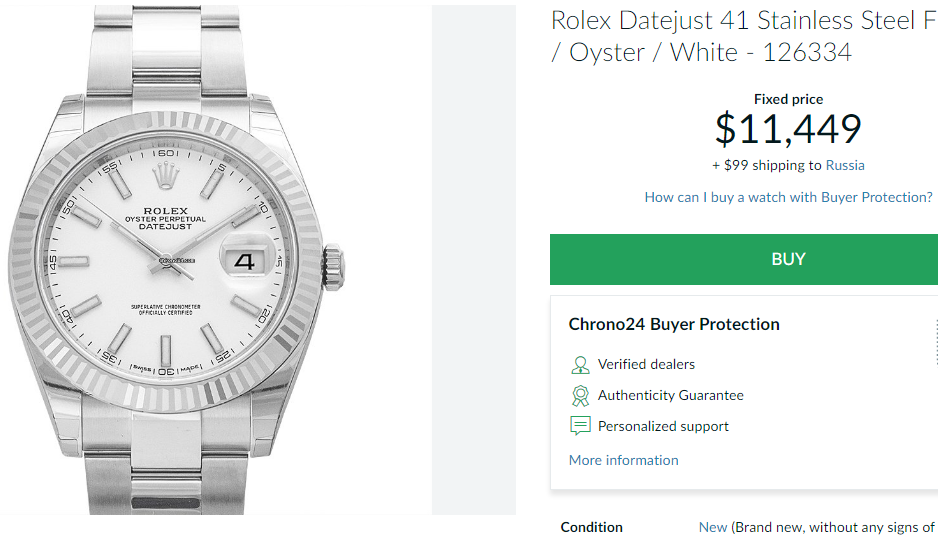Select the Verified dealers text

coord(646,365)
